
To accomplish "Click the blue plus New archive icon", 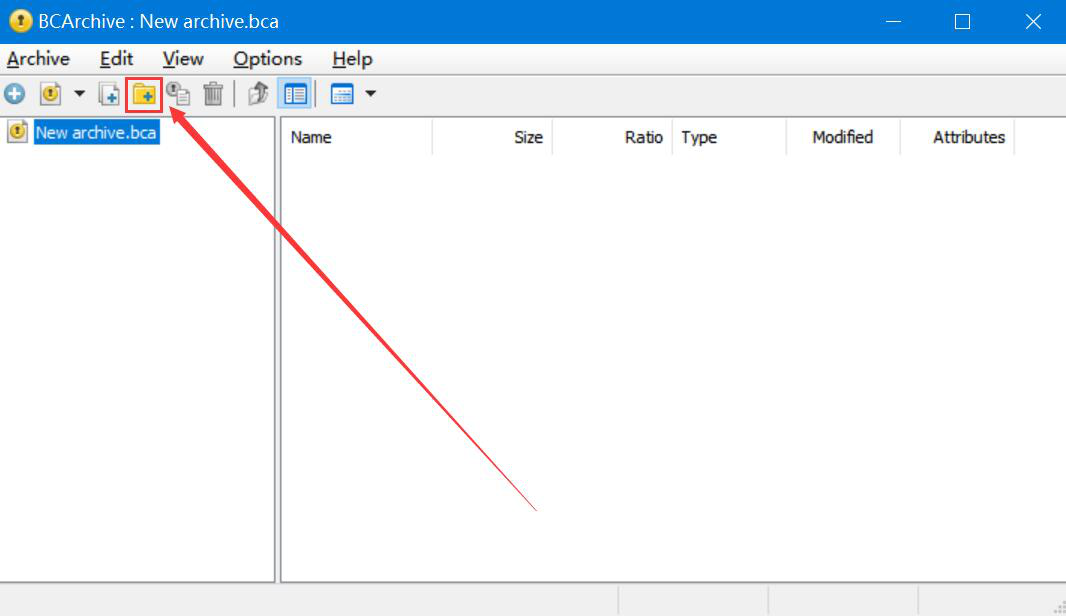I will point(14,94).
